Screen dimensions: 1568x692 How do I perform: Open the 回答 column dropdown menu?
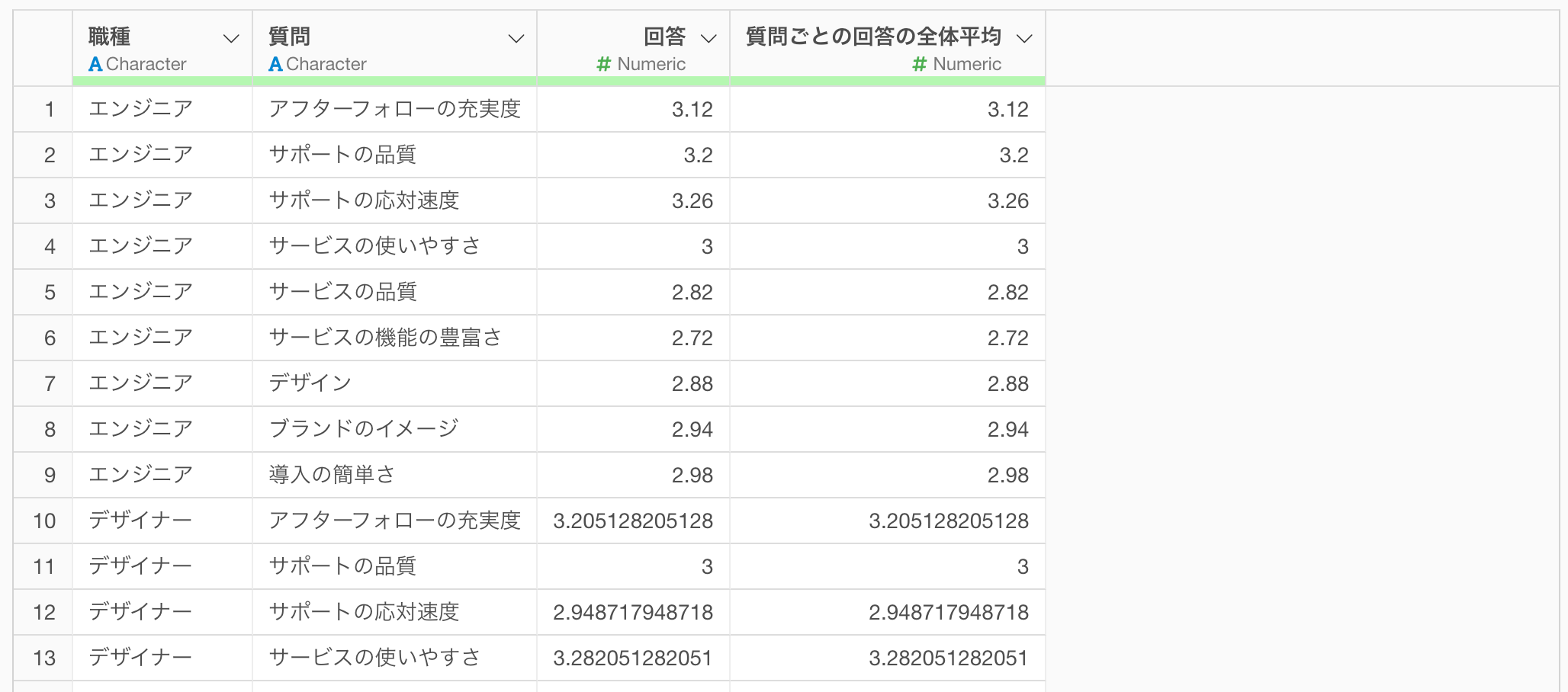point(708,38)
